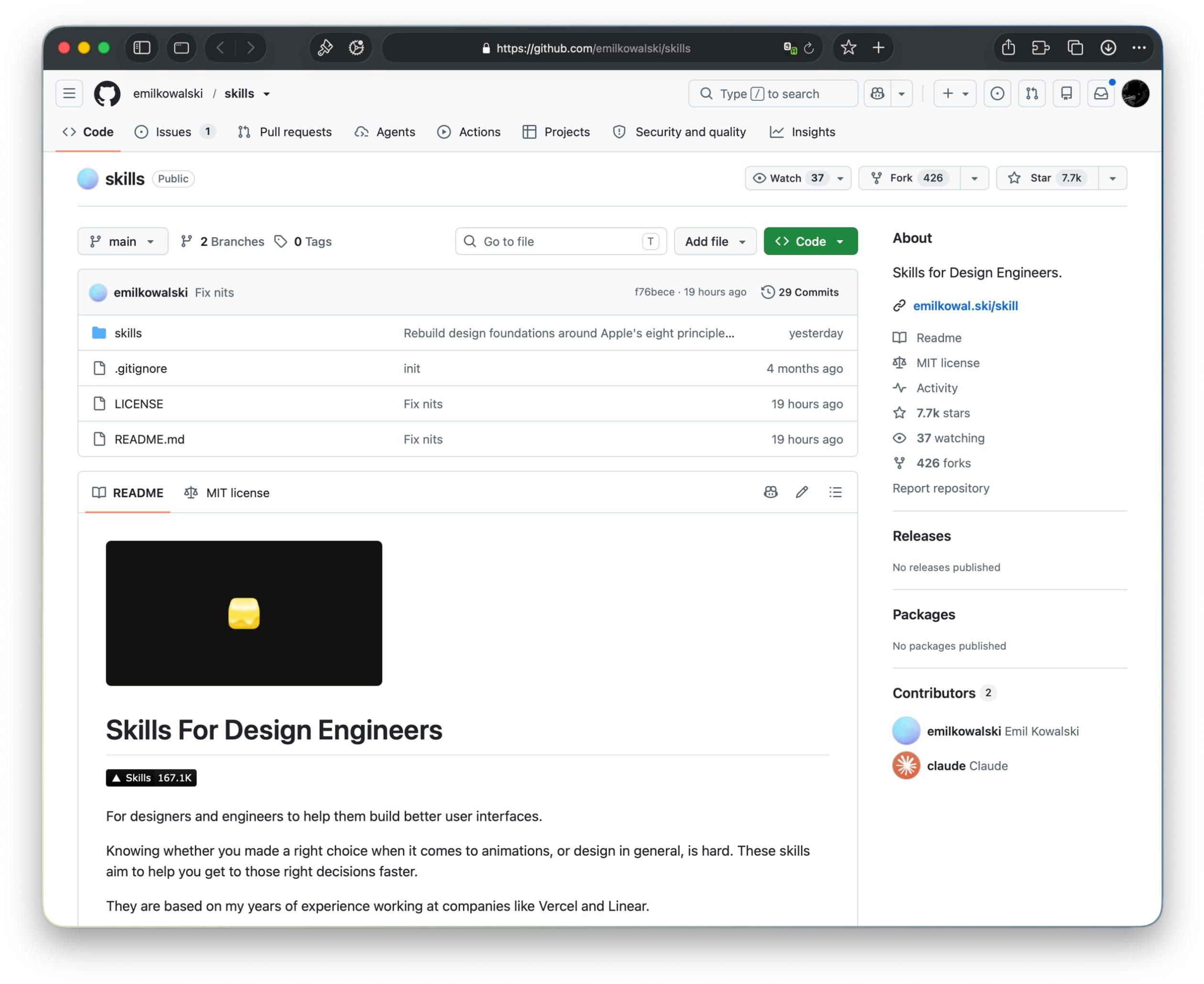The image size is (1204, 984).
Task: Click the Go to file search field
Action: coord(561,241)
